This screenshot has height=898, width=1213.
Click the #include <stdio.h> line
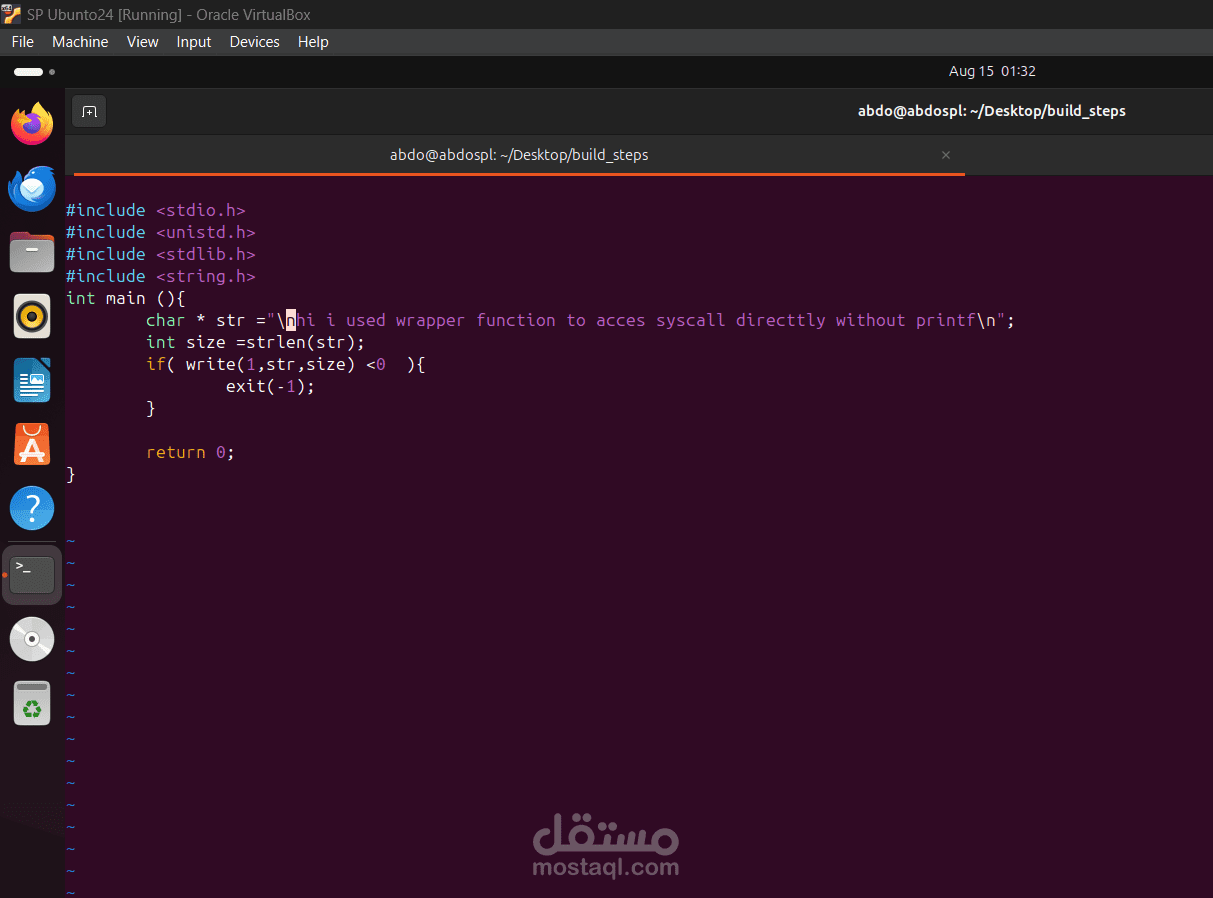[x=155, y=210]
